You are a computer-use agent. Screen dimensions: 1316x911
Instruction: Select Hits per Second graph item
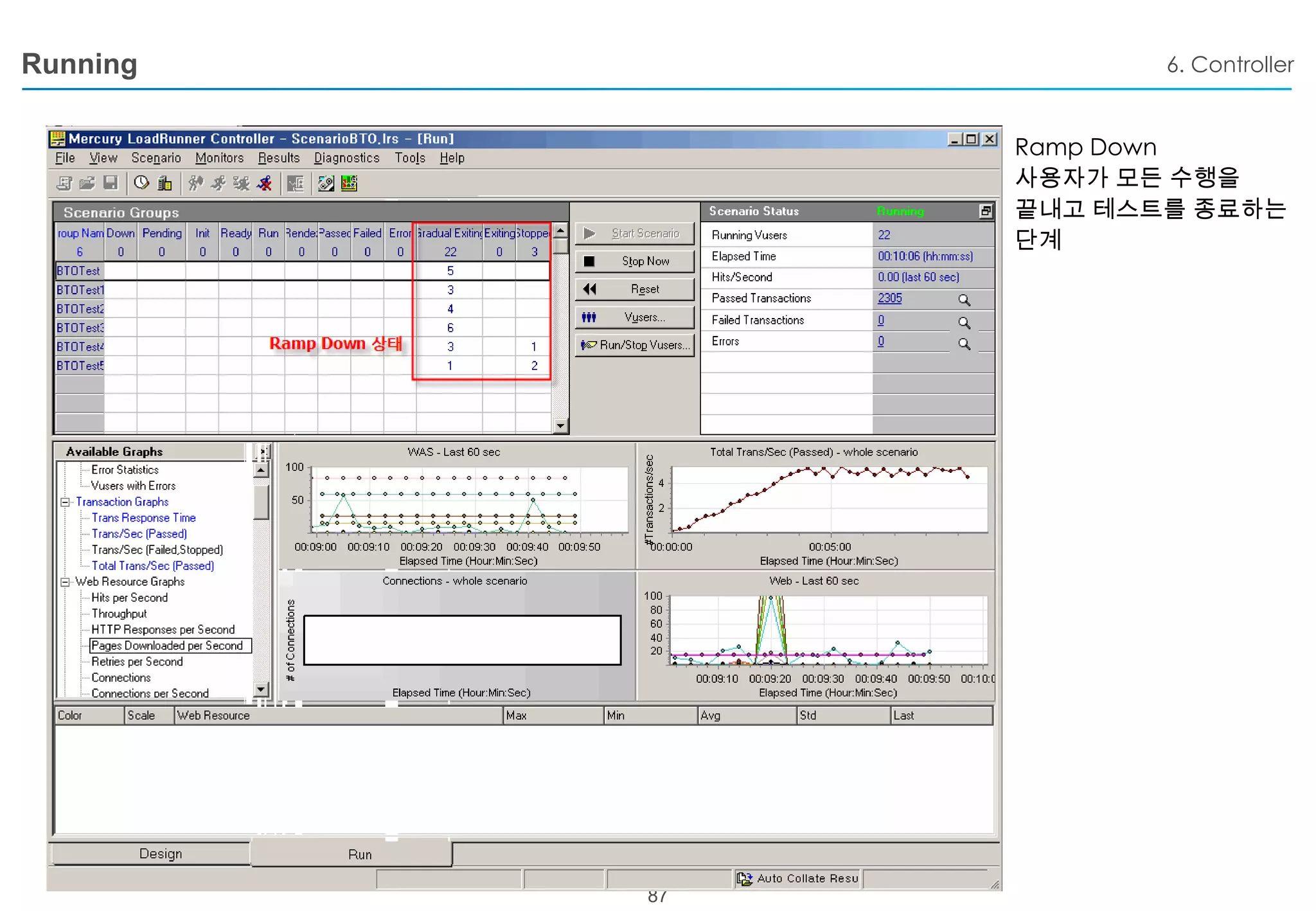[129, 597]
